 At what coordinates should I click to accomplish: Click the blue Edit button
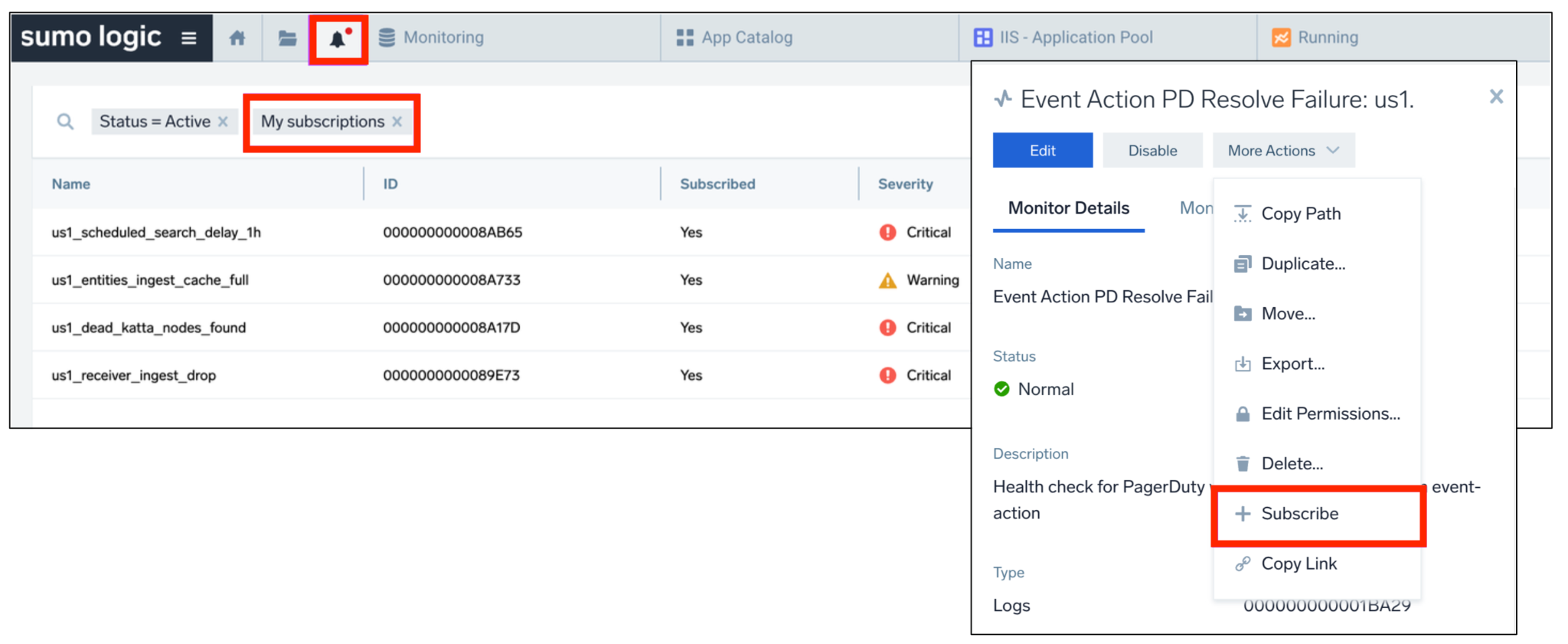1042,151
